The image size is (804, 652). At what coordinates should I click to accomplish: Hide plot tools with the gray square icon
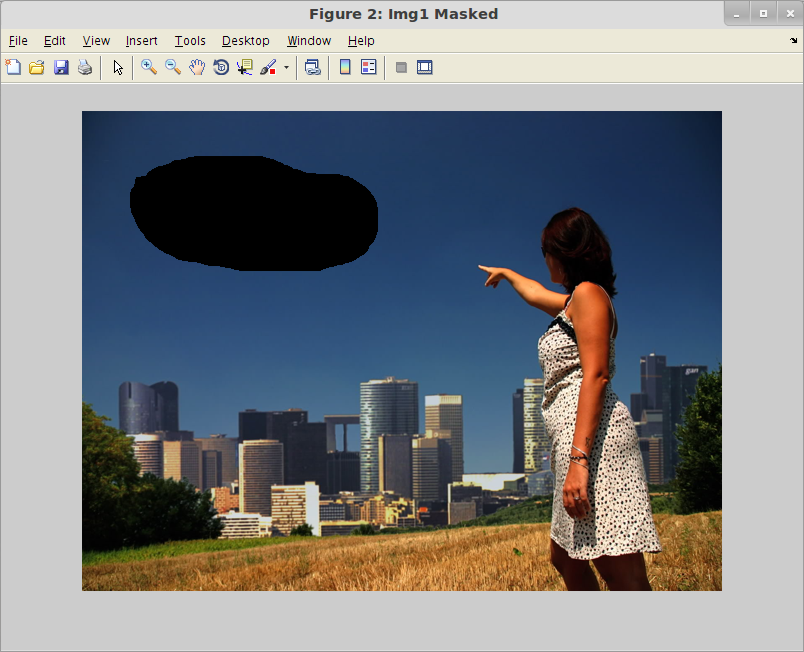tap(401, 67)
